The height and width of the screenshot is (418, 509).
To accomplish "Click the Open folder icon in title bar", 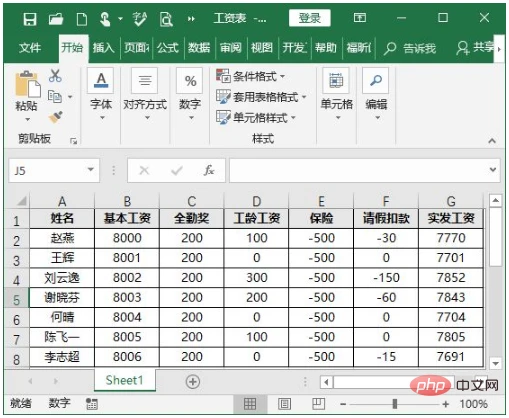I will (56, 19).
